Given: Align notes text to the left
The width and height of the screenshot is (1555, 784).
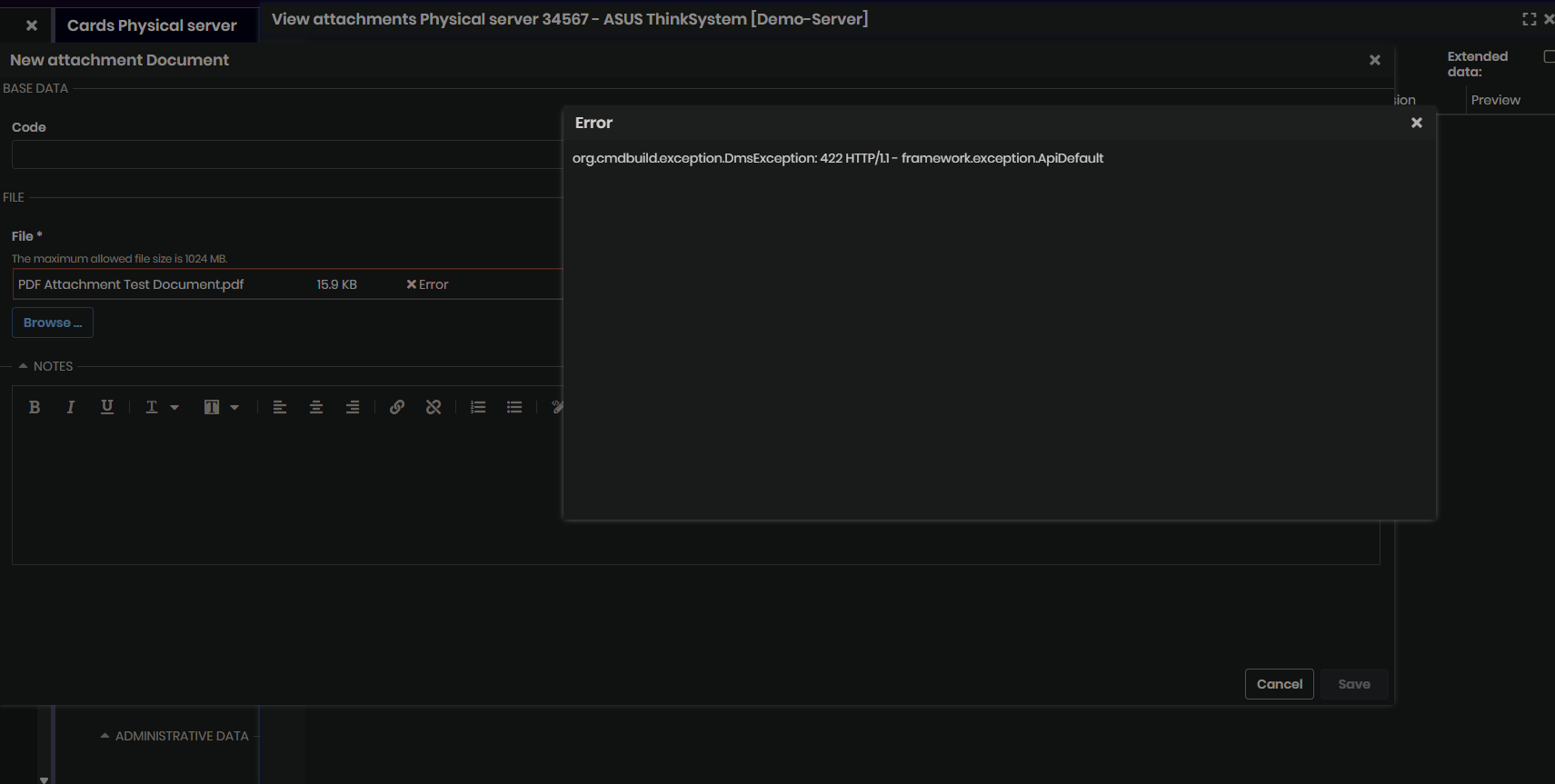Looking at the screenshot, I should (280, 407).
